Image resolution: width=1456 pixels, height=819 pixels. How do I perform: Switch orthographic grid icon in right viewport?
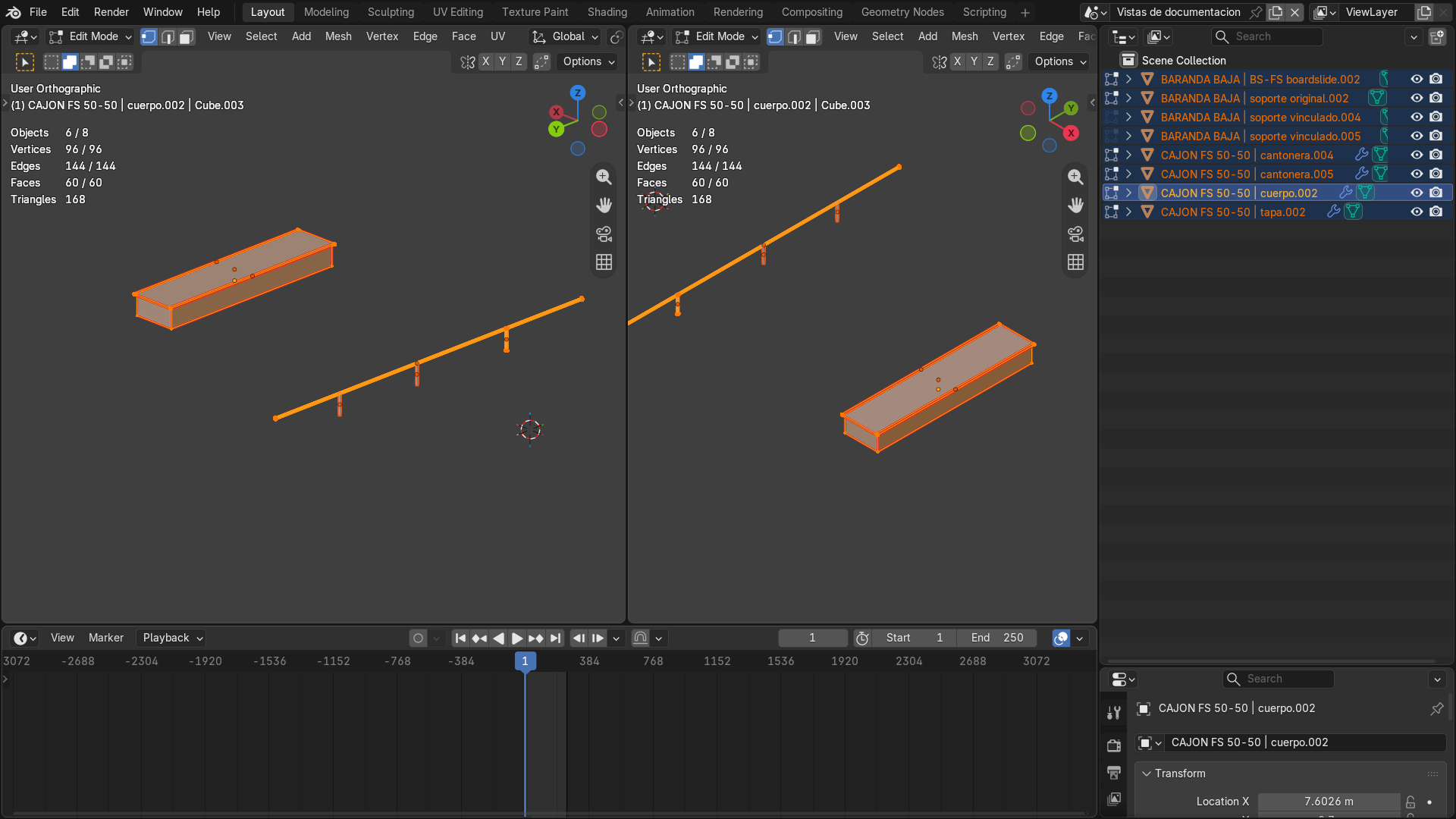point(1075,262)
